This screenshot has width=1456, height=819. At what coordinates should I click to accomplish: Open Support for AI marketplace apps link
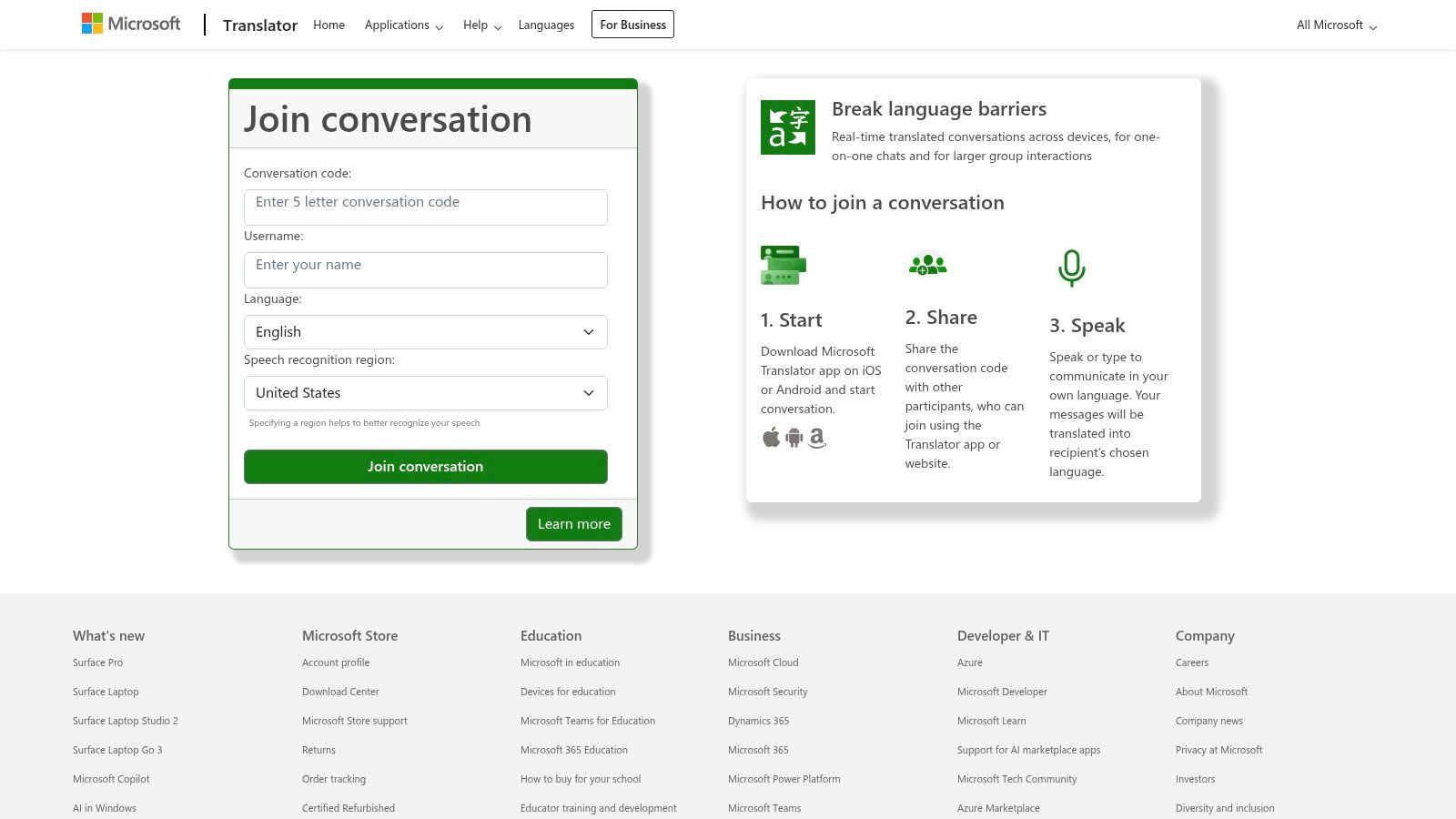(x=1029, y=750)
